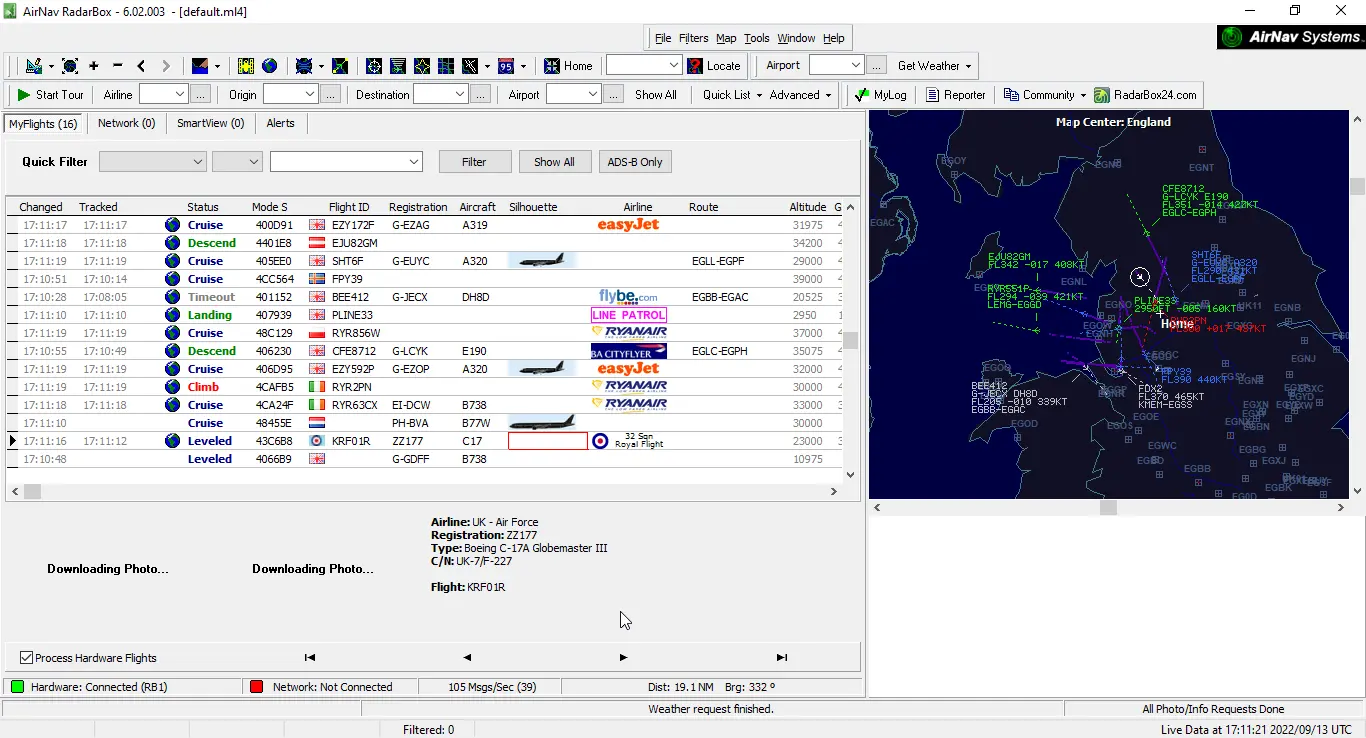
Task: Click the browse button next to Airline
Action: click(x=201, y=95)
